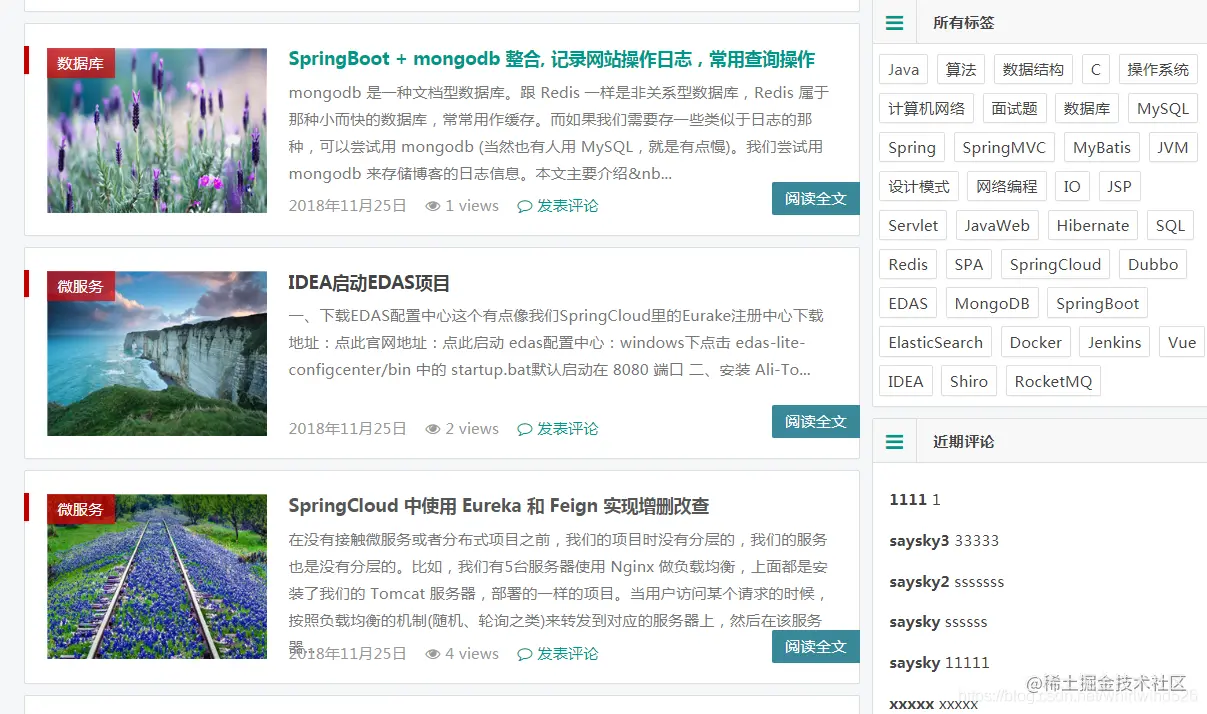Viewport: 1207px width, 714px height.
Task: Select the ElasticSearch tag
Action: [936, 342]
